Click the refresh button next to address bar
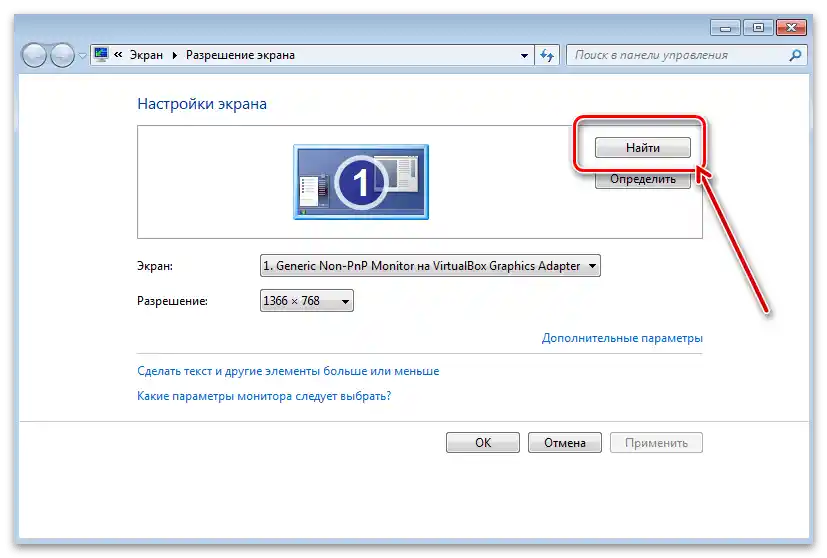827x558 pixels. 547,55
